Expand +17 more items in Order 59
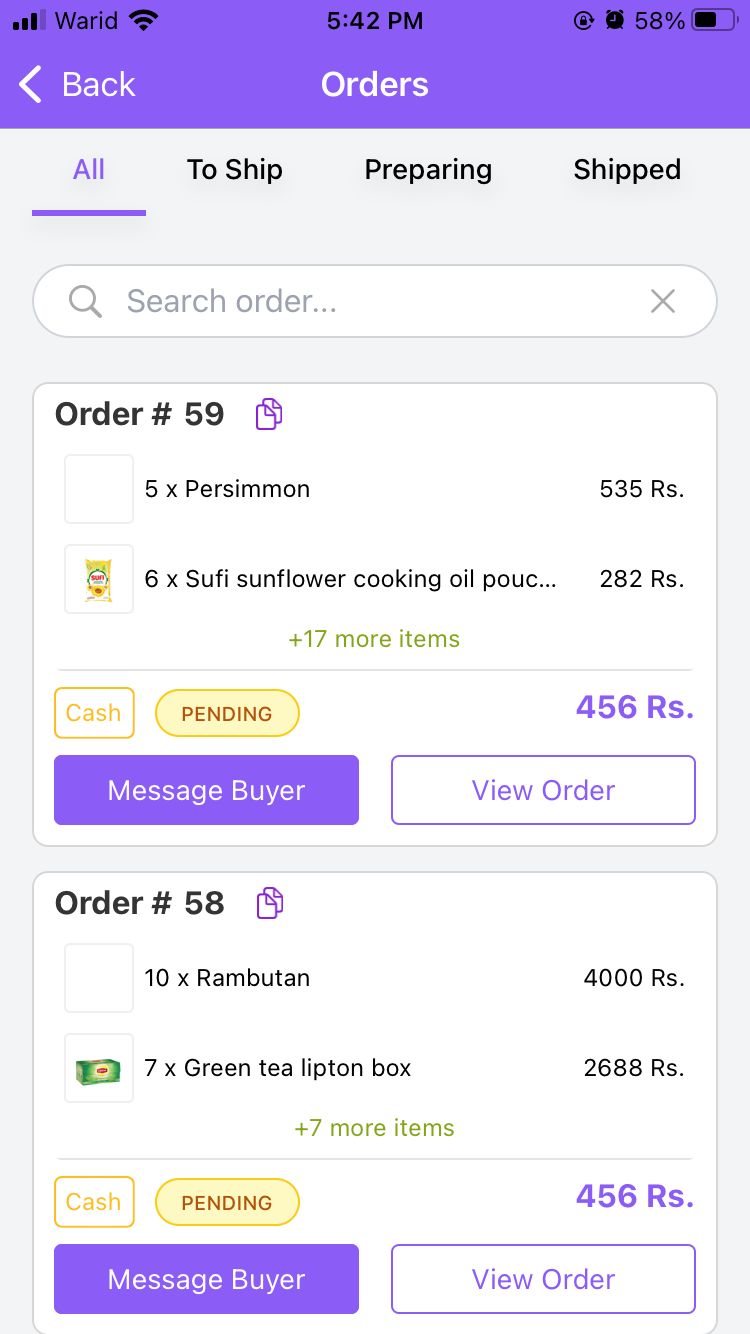 pyautogui.click(x=374, y=639)
